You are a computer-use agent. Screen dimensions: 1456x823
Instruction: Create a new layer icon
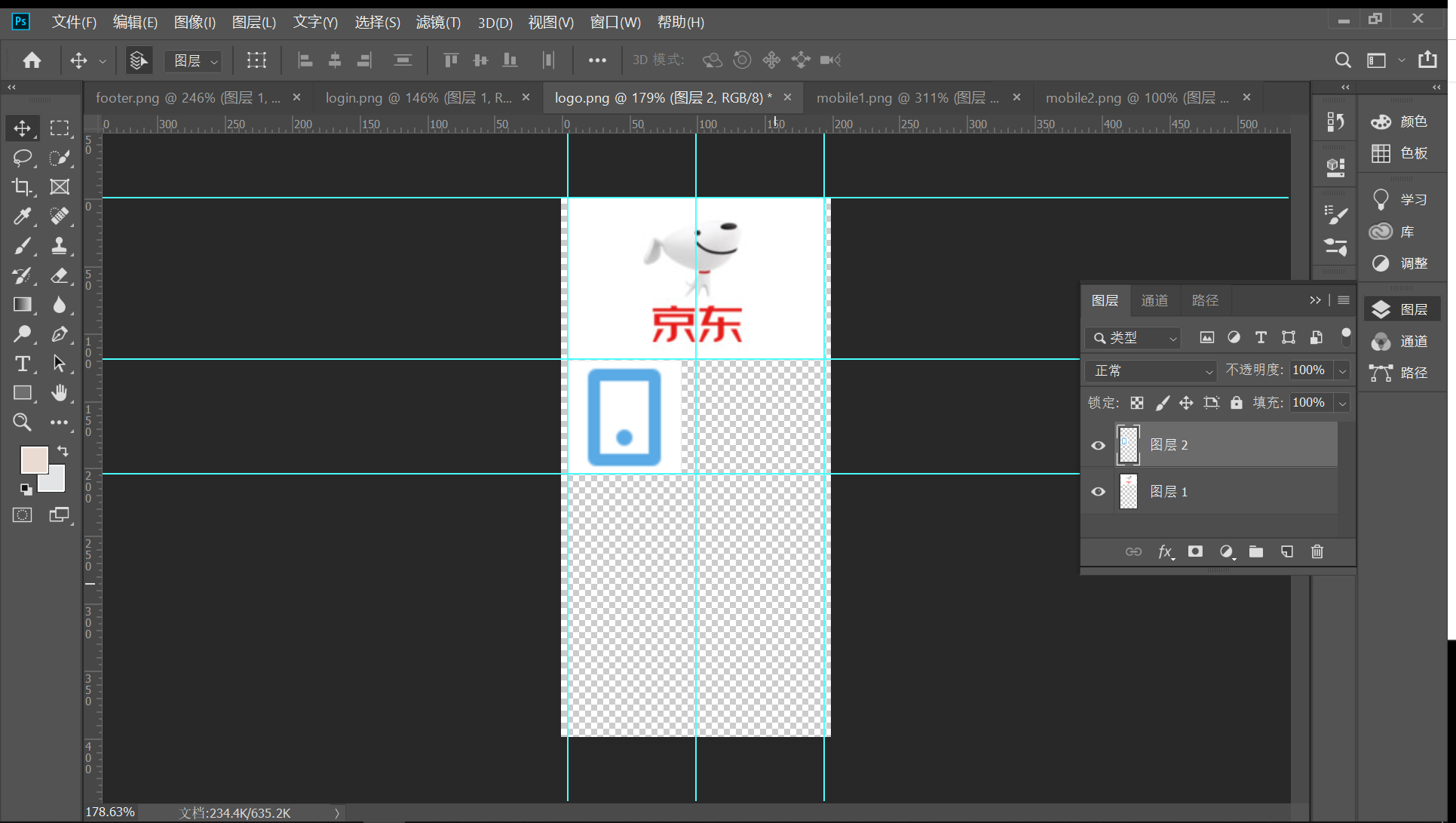(x=1287, y=552)
